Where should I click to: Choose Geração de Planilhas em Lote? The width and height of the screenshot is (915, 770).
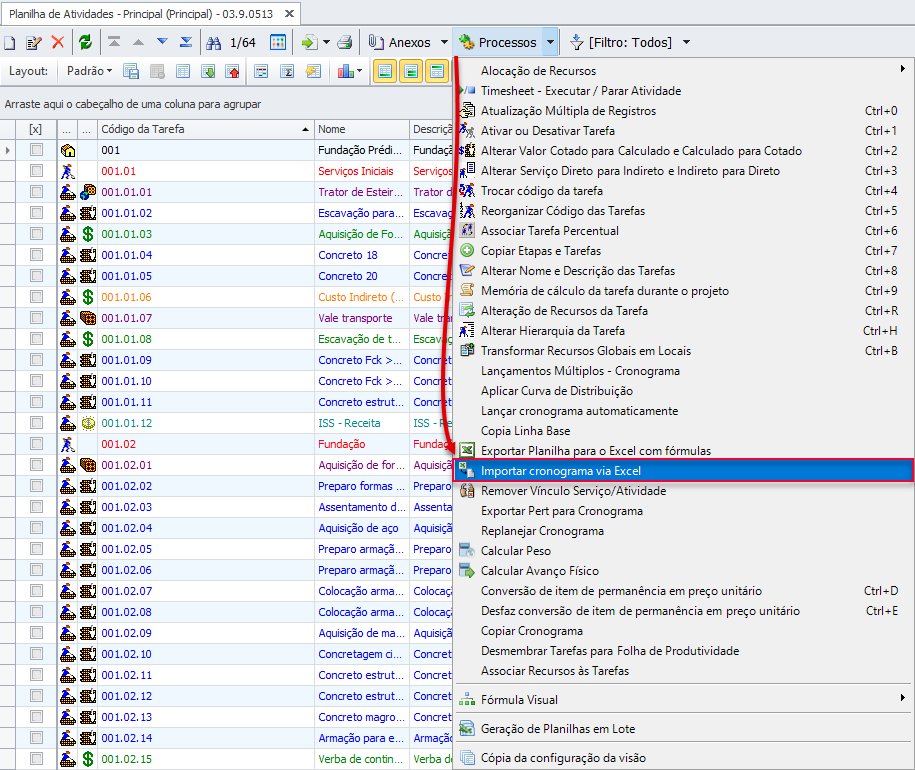click(683, 729)
